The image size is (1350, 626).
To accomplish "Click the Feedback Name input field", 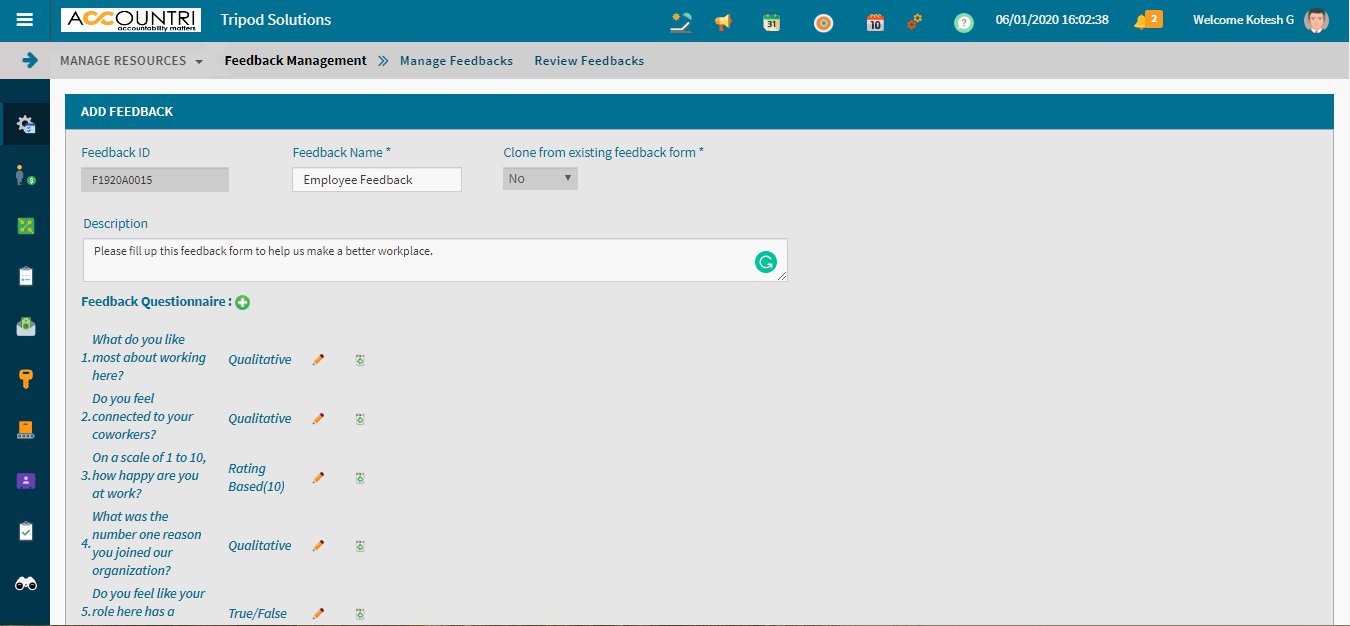I will pos(377,179).
